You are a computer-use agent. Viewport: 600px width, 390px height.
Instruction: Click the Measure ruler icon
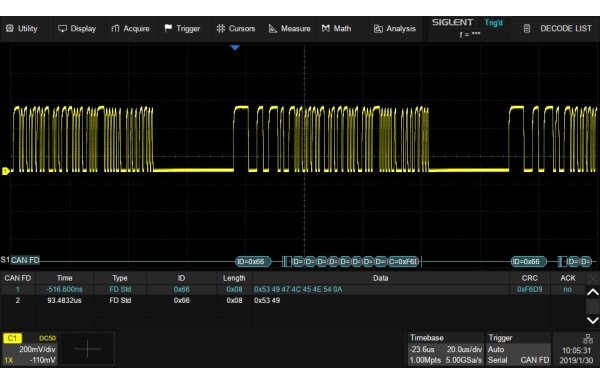point(272,29)
